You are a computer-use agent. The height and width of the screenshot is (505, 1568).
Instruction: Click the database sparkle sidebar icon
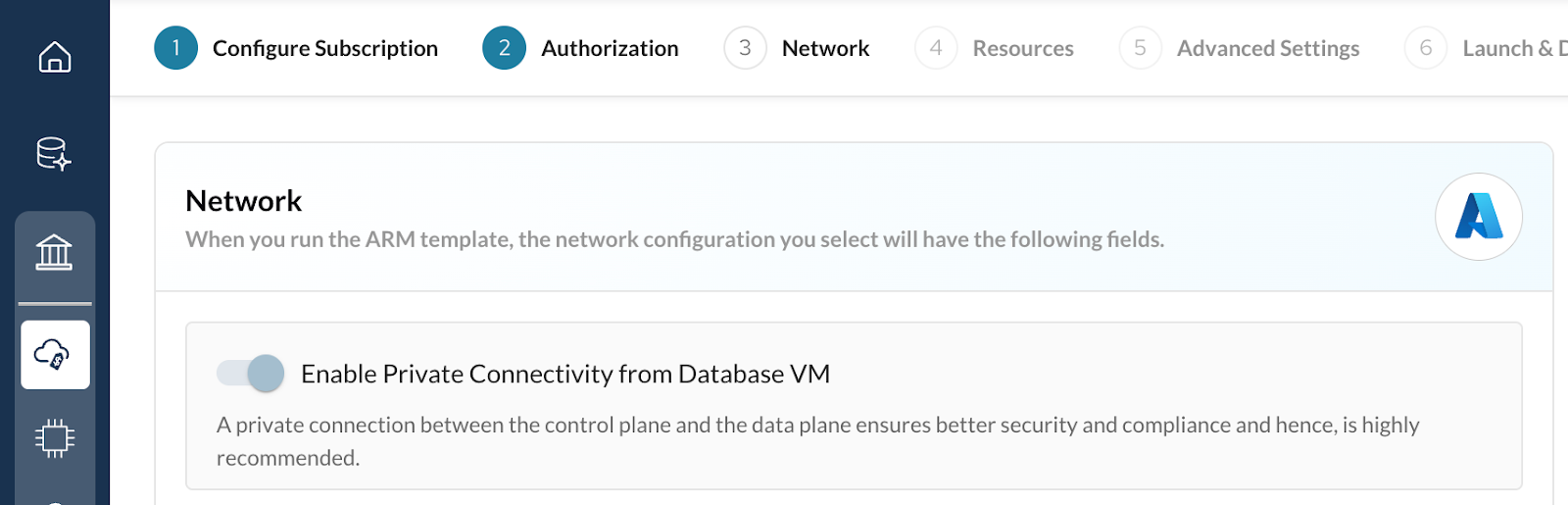[54, 154]
